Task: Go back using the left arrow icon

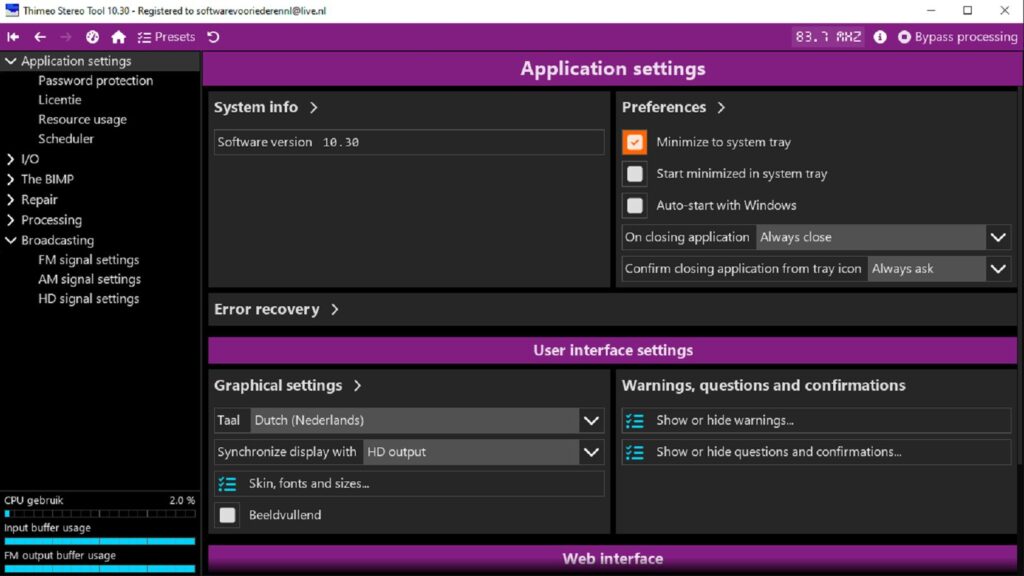Action: [40, 37]
